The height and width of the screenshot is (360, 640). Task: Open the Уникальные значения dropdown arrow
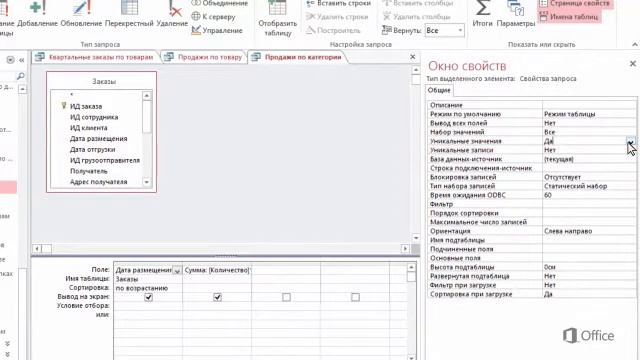click(631, 141)
